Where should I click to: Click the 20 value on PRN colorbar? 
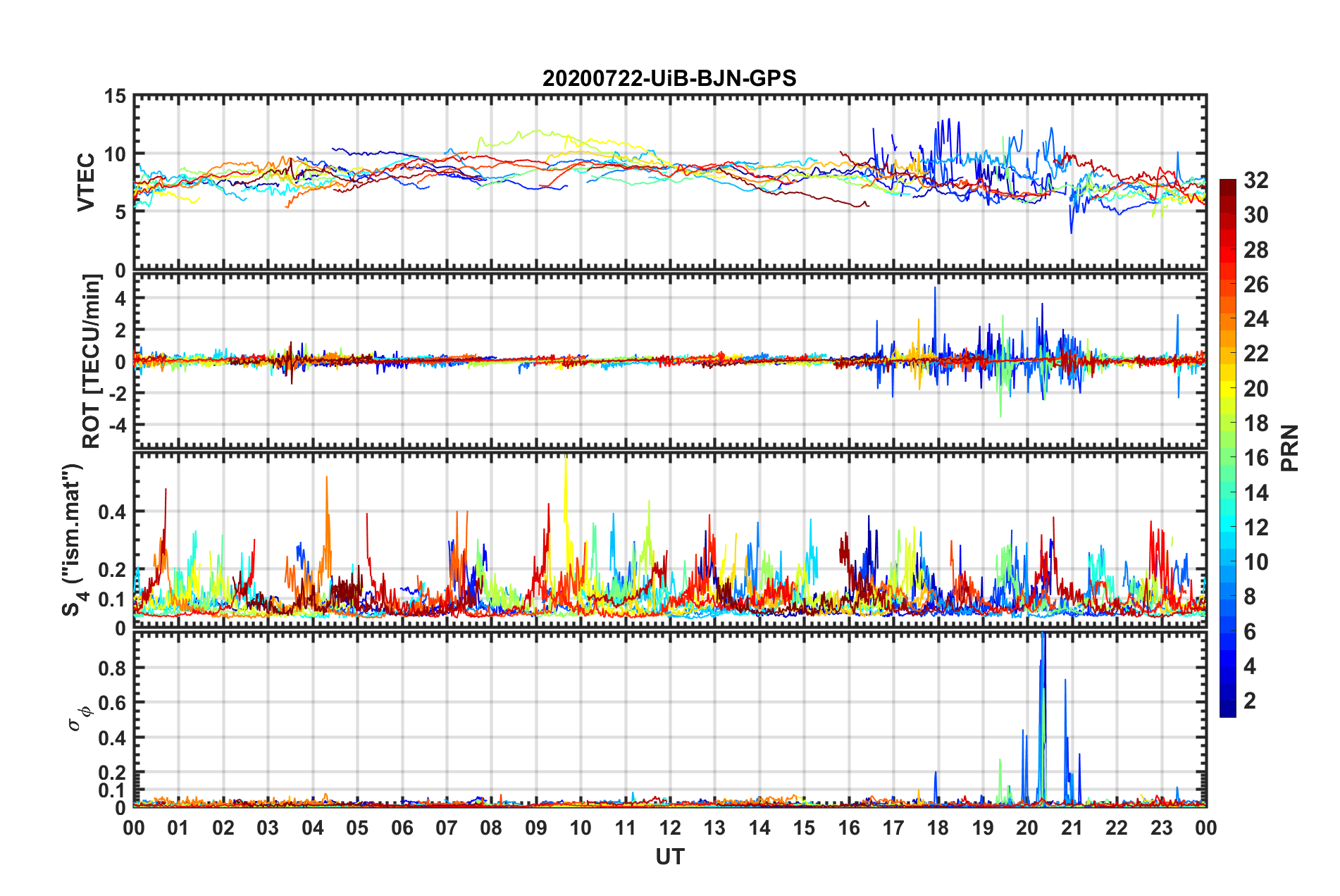(1256, 389)
